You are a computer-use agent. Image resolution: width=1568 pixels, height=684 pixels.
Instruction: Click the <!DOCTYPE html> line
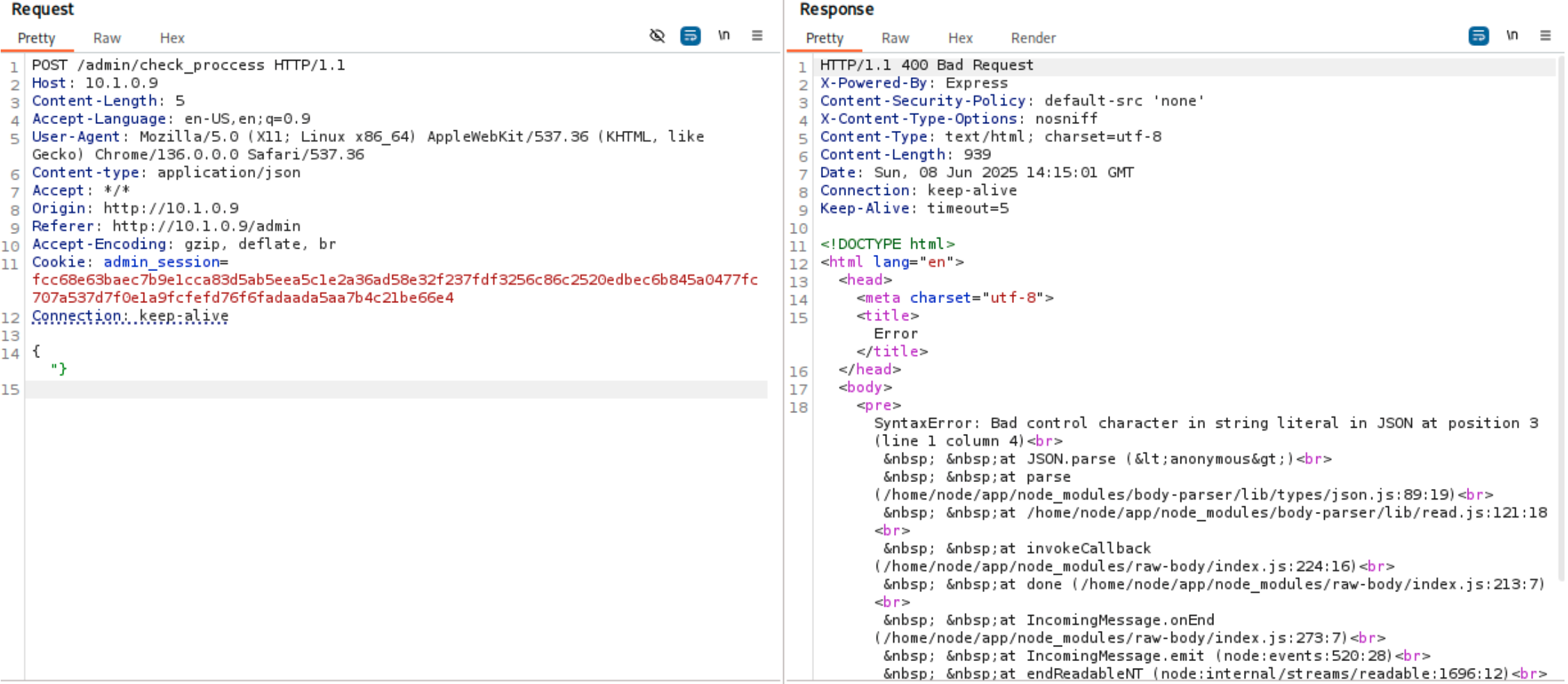887,244
